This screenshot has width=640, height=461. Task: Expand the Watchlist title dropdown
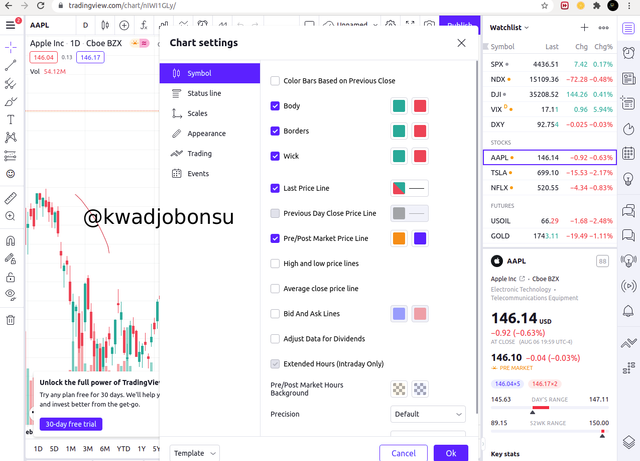[509, 27]
